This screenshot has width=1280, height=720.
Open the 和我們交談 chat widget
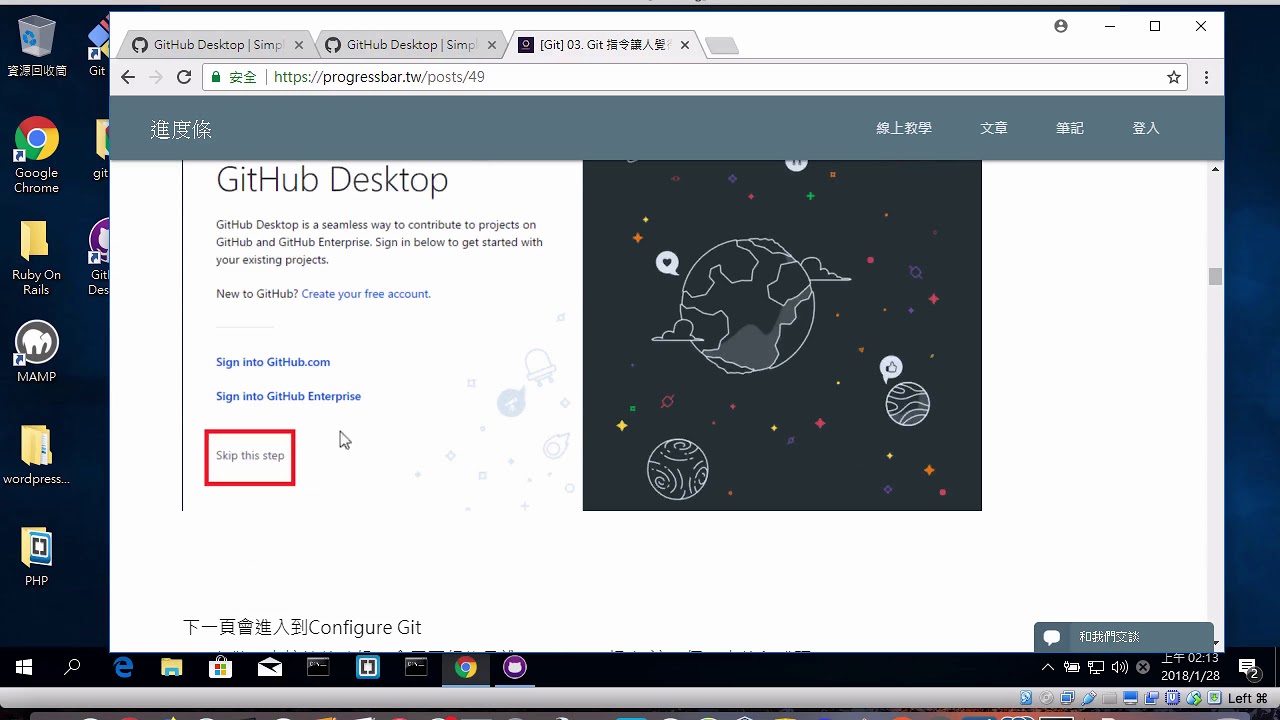(1124, 637)
